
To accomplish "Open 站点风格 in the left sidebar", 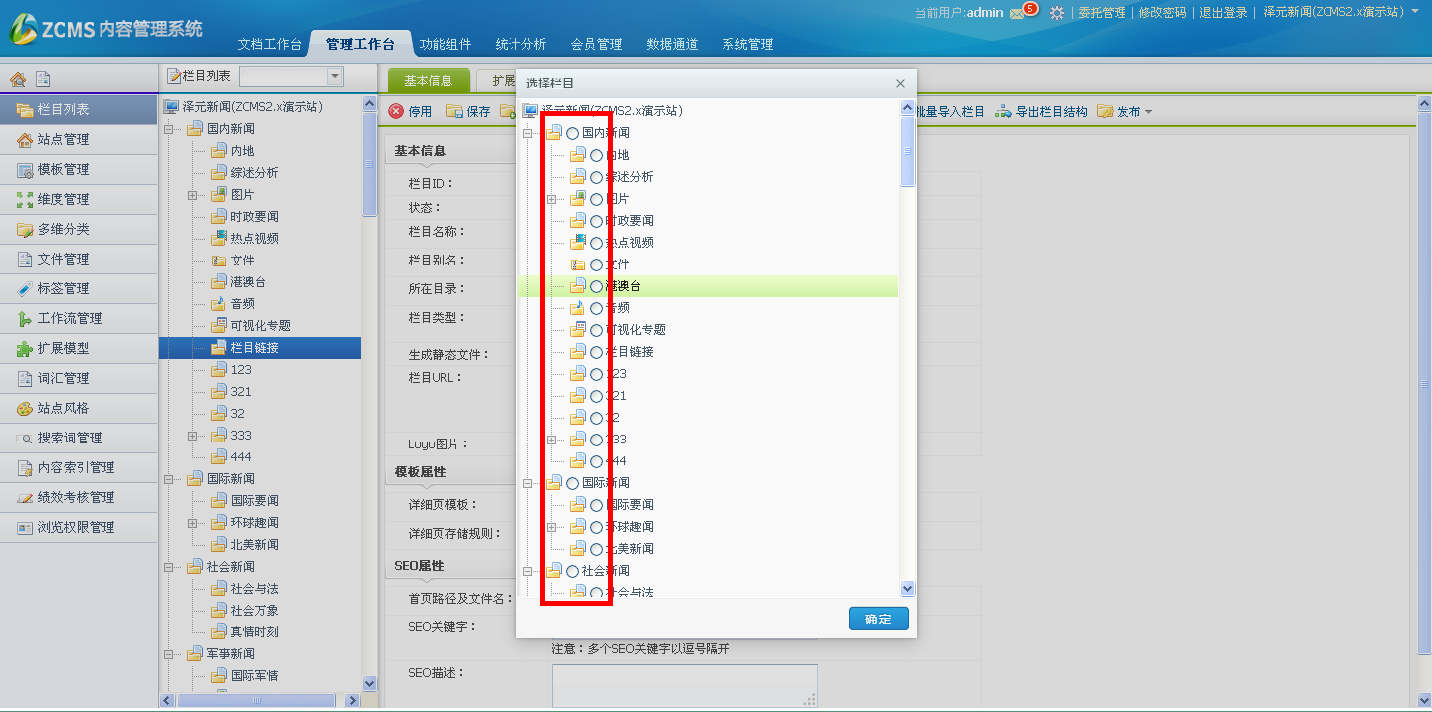I will tap(63, 408).
